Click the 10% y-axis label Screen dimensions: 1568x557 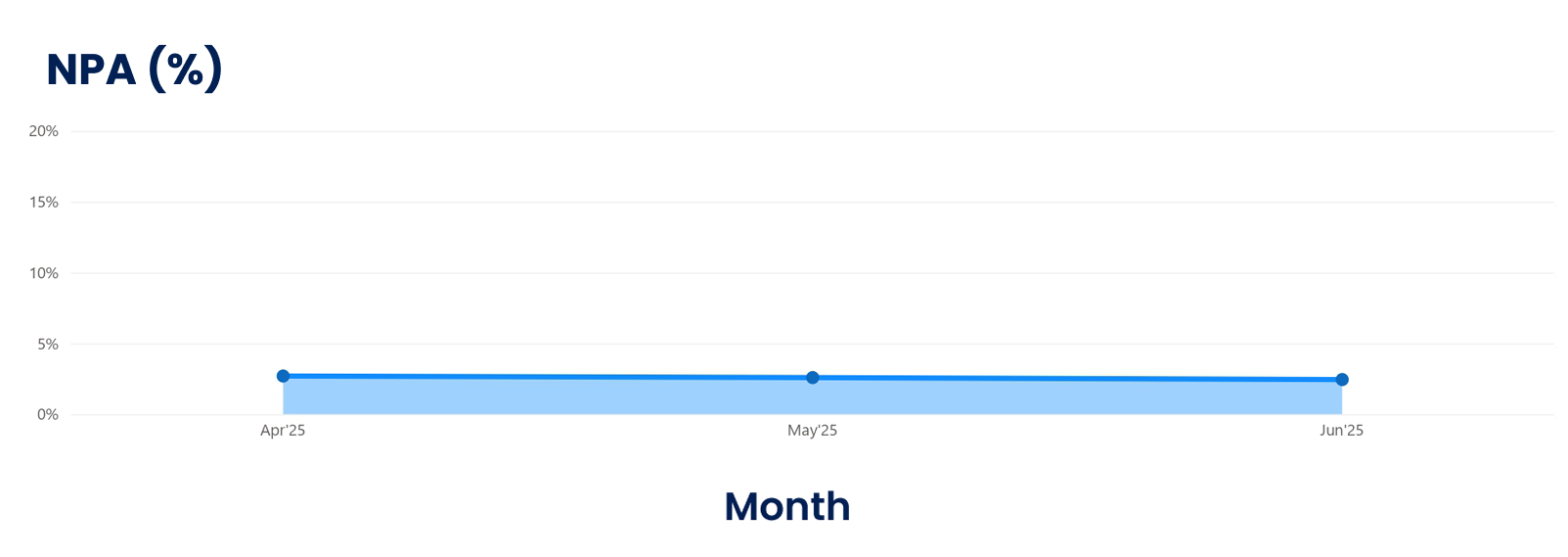pyautogui.click(x=44, y=273)
